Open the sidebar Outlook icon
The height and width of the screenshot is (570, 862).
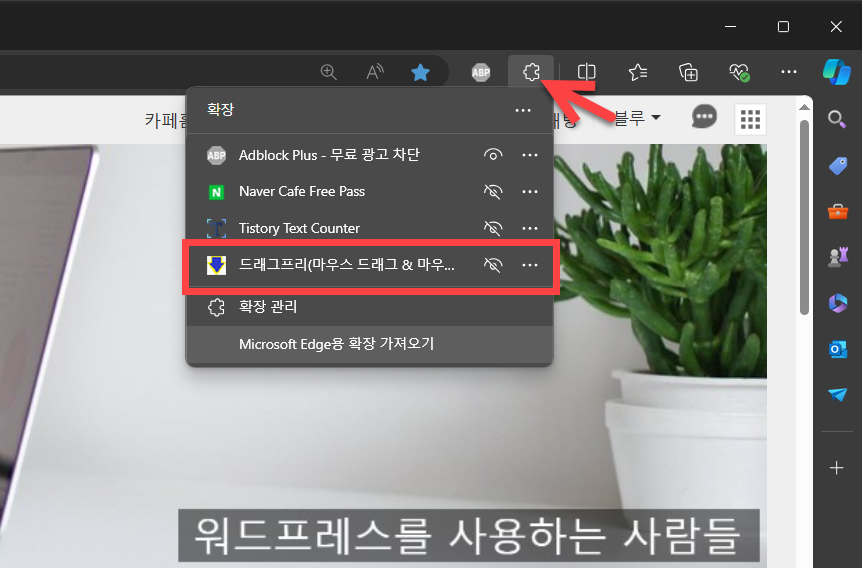[838, 349]
